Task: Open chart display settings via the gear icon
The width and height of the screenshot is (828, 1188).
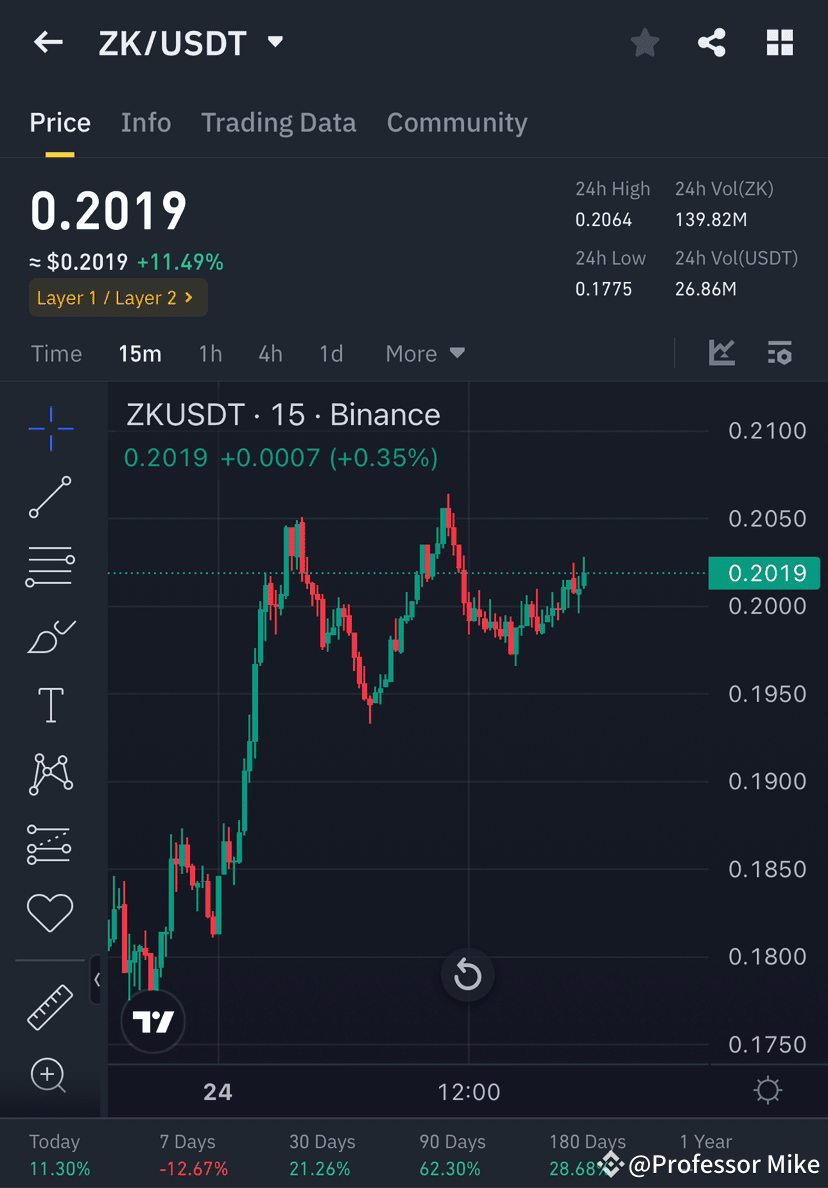Action: tap(766, 1092)
